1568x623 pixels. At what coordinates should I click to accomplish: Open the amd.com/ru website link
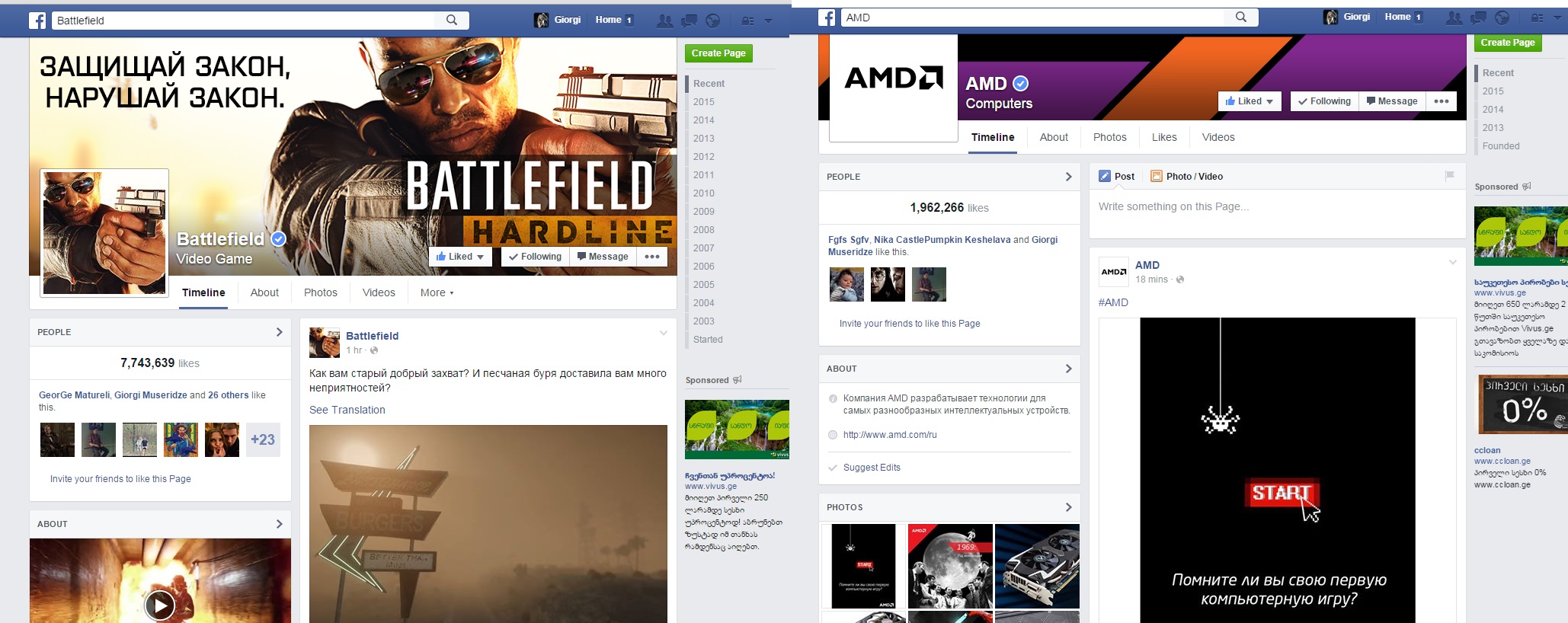(890, 435)
